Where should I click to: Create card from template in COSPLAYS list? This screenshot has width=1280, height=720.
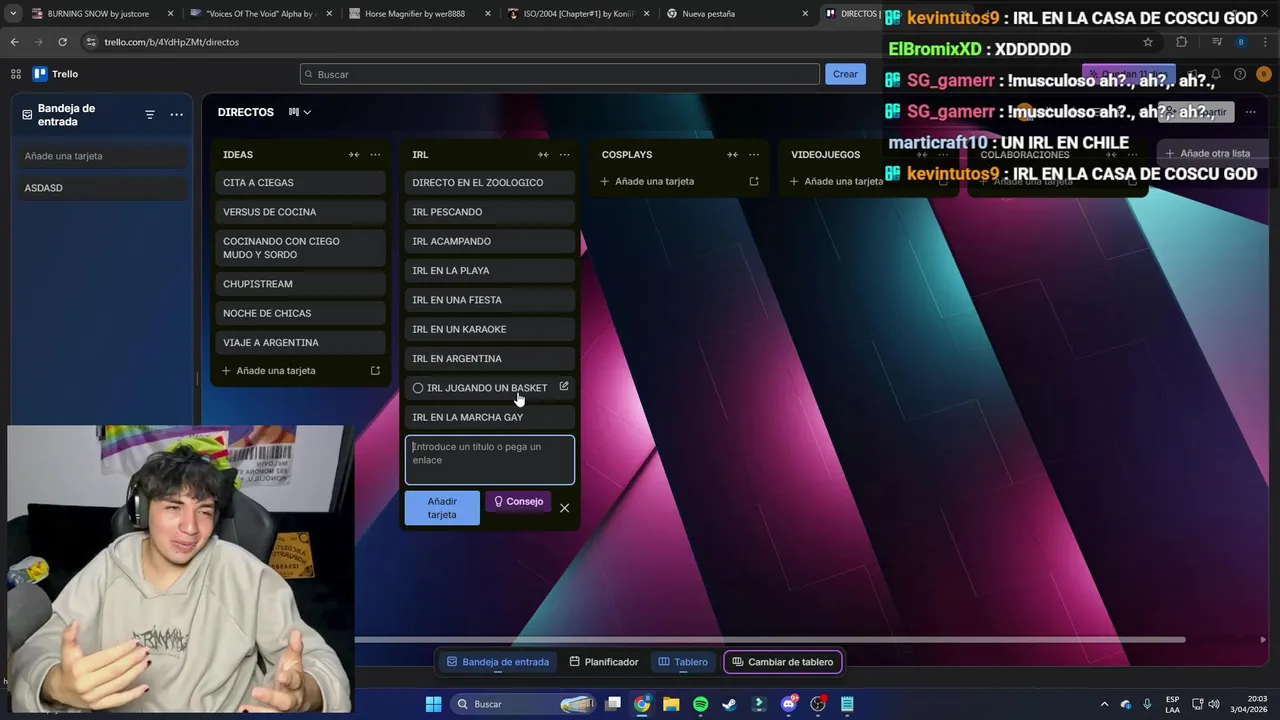tap(754, 181)
